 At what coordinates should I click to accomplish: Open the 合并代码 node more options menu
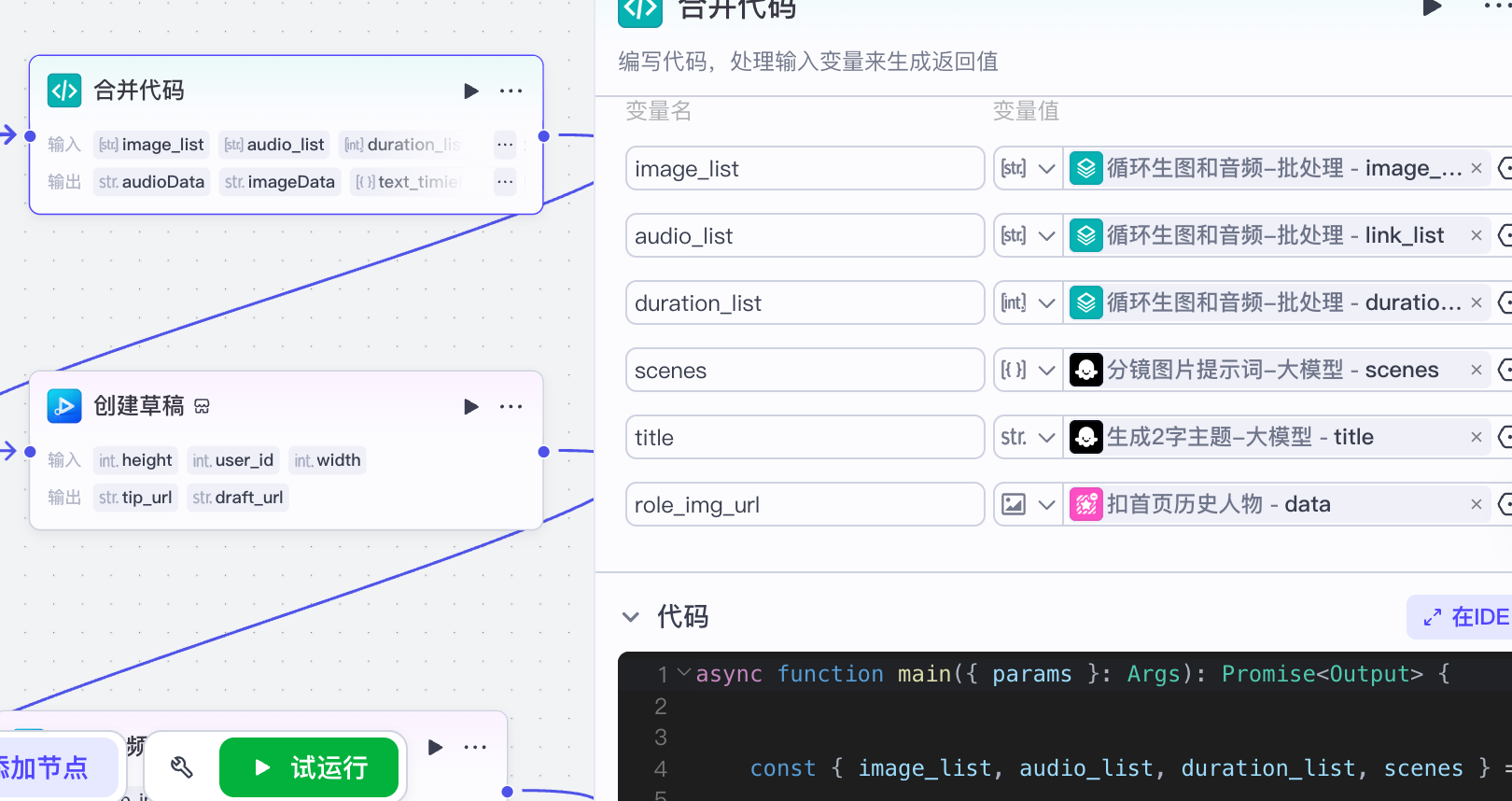point(511,91)
